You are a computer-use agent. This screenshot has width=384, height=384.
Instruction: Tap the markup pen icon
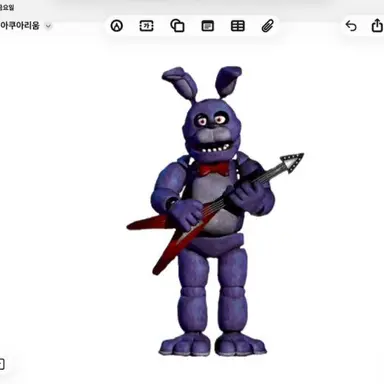(117, 26)
